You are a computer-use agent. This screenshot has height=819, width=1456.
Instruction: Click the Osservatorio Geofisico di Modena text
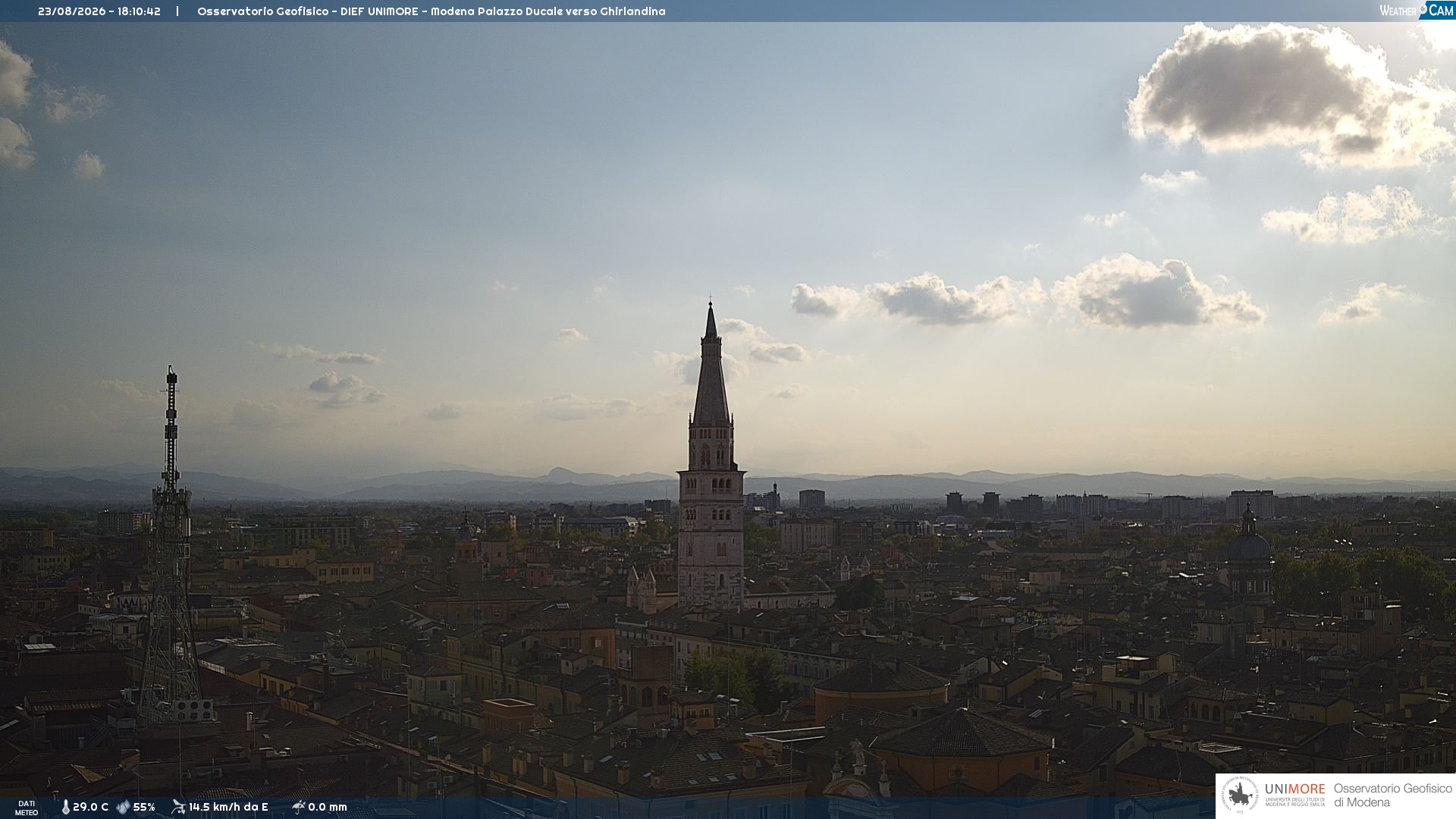tap(1392, 795)
